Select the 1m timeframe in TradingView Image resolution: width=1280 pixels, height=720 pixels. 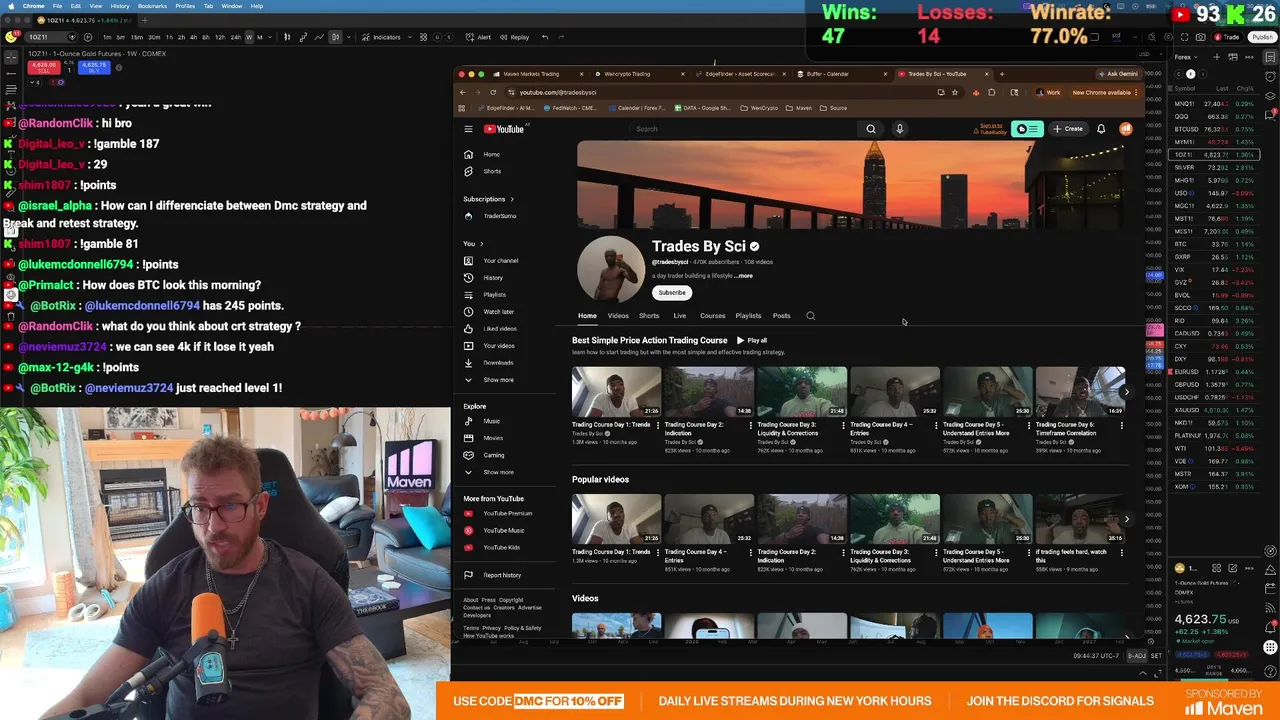pos(107,37)
